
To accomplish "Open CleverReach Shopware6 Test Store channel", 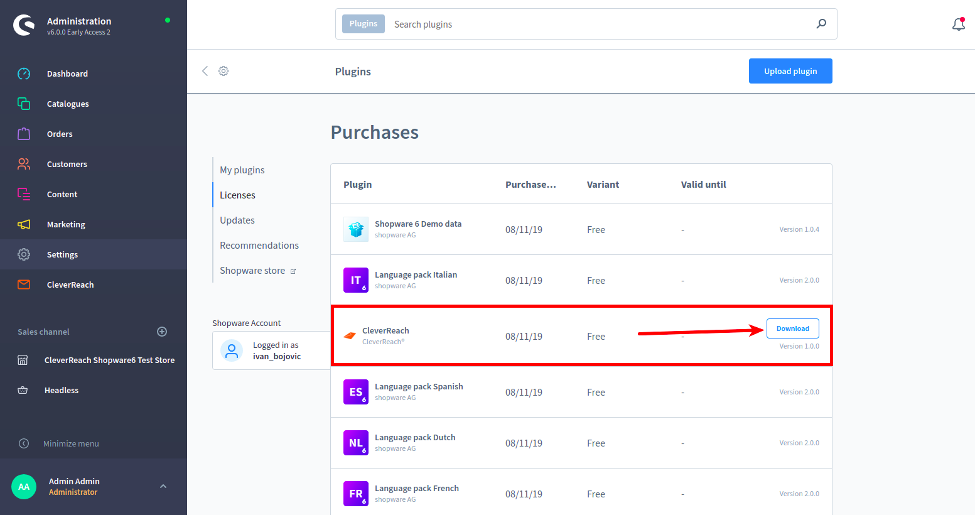I will coord(110,360).
